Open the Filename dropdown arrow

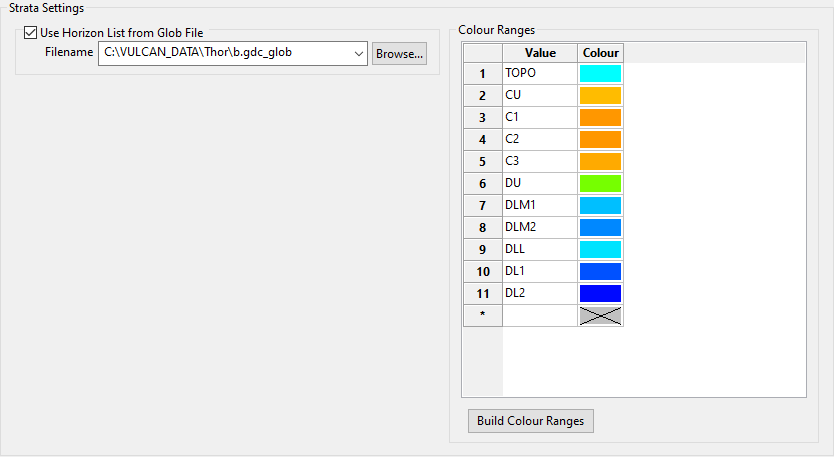[x=359, y=53]
